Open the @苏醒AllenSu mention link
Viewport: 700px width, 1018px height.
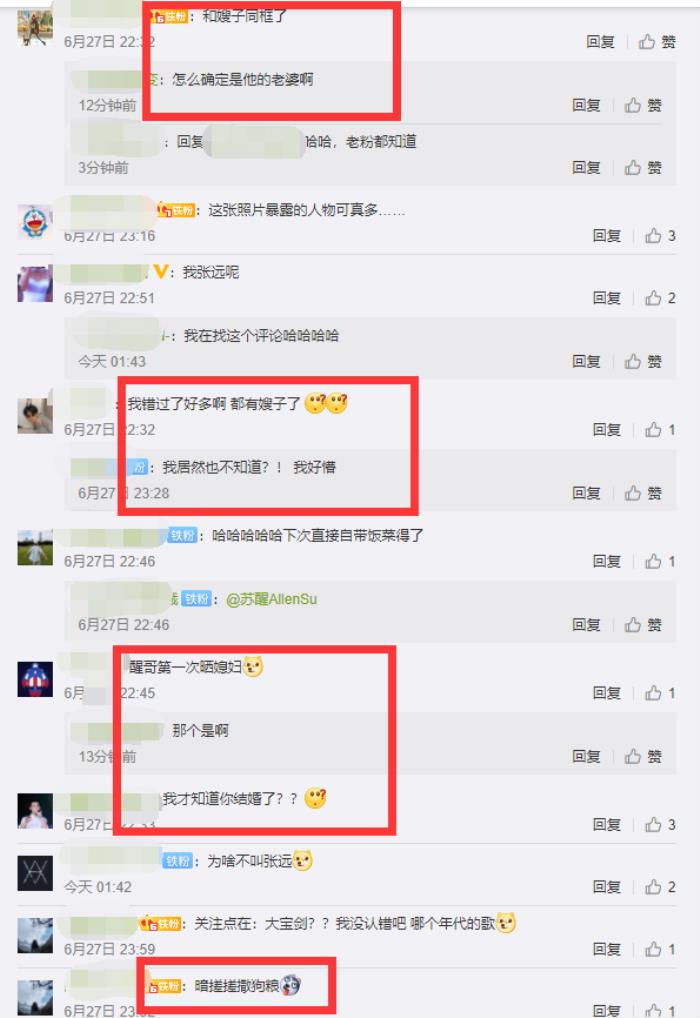click(271, 599)
